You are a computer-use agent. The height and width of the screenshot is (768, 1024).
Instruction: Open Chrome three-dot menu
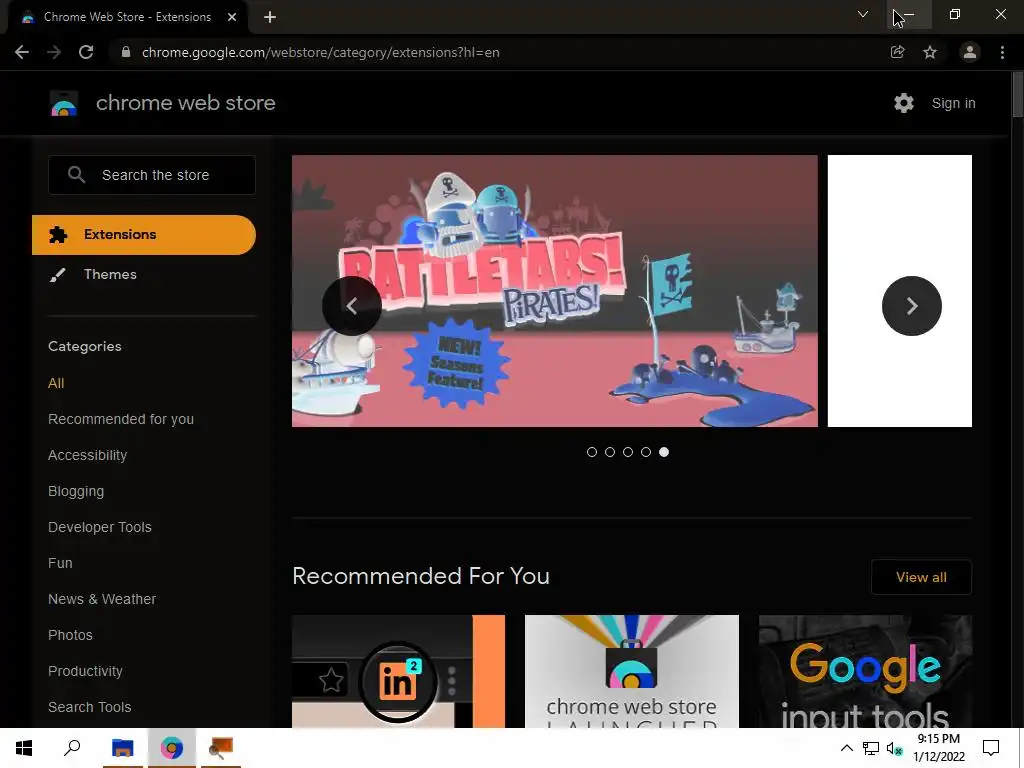(x=1002, y=52)
